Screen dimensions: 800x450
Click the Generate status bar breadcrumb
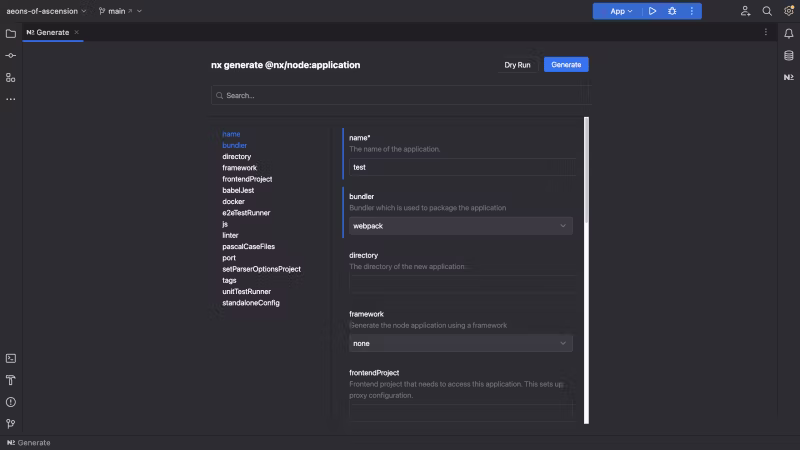pyautogui.click(x=29, y=443)
